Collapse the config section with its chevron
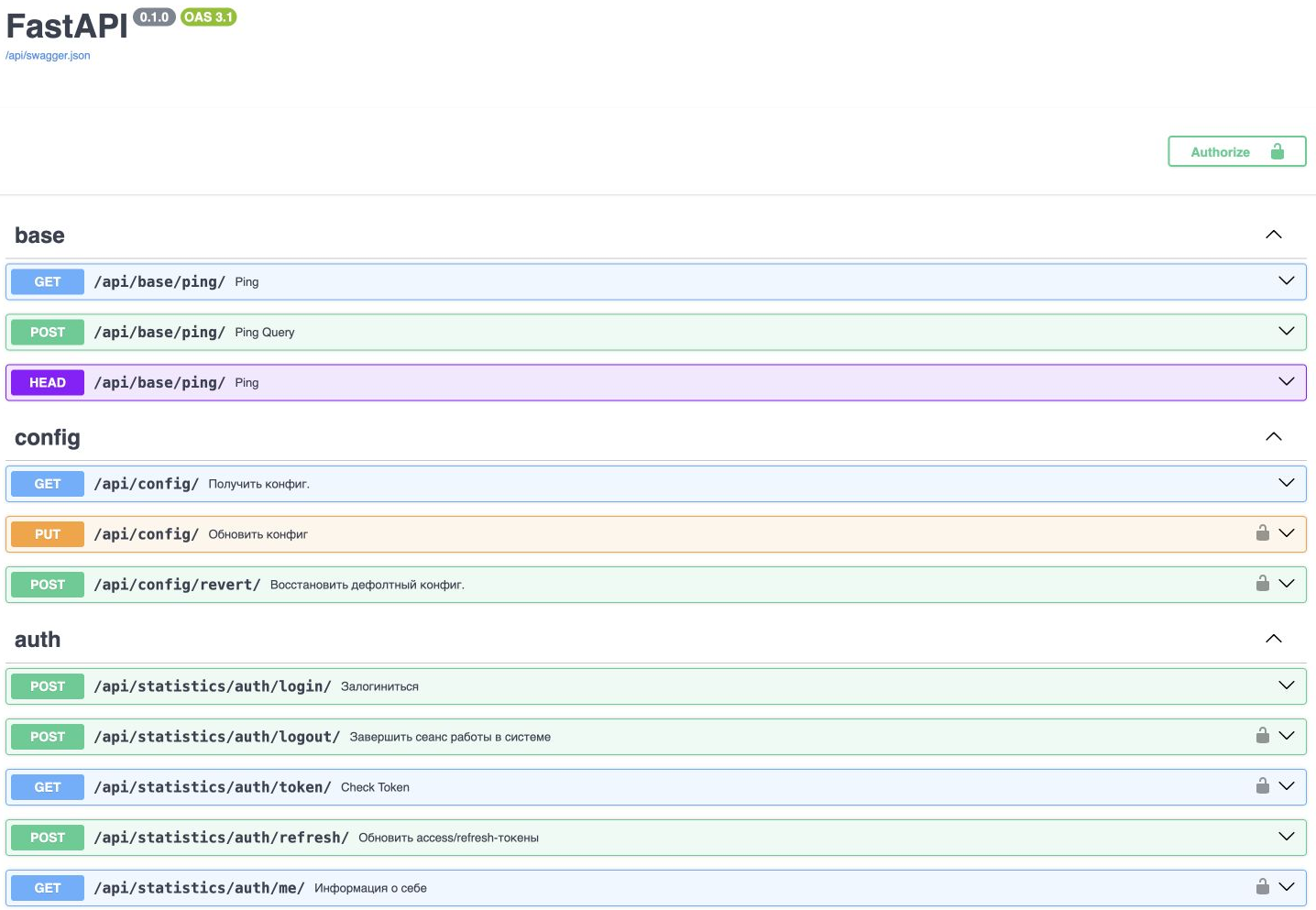The width and height of the screenshot is (1316, 910). (x=1274, y=436)
